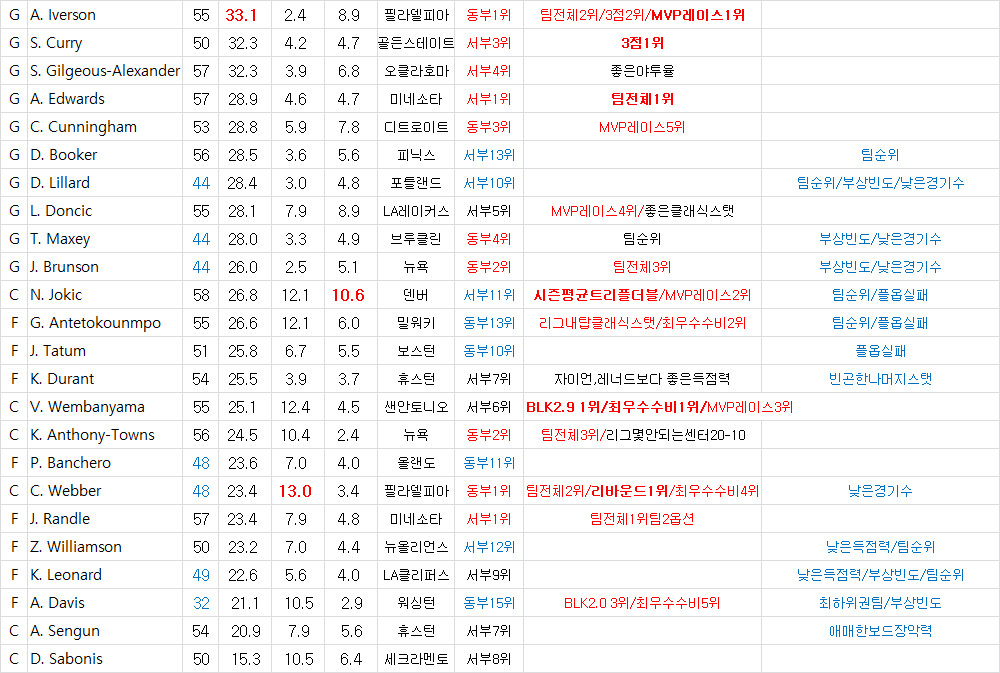Click the 플옵실패 note in Tatum's row
Viewport: 1000px width, 673px height.
click(880, 351)
